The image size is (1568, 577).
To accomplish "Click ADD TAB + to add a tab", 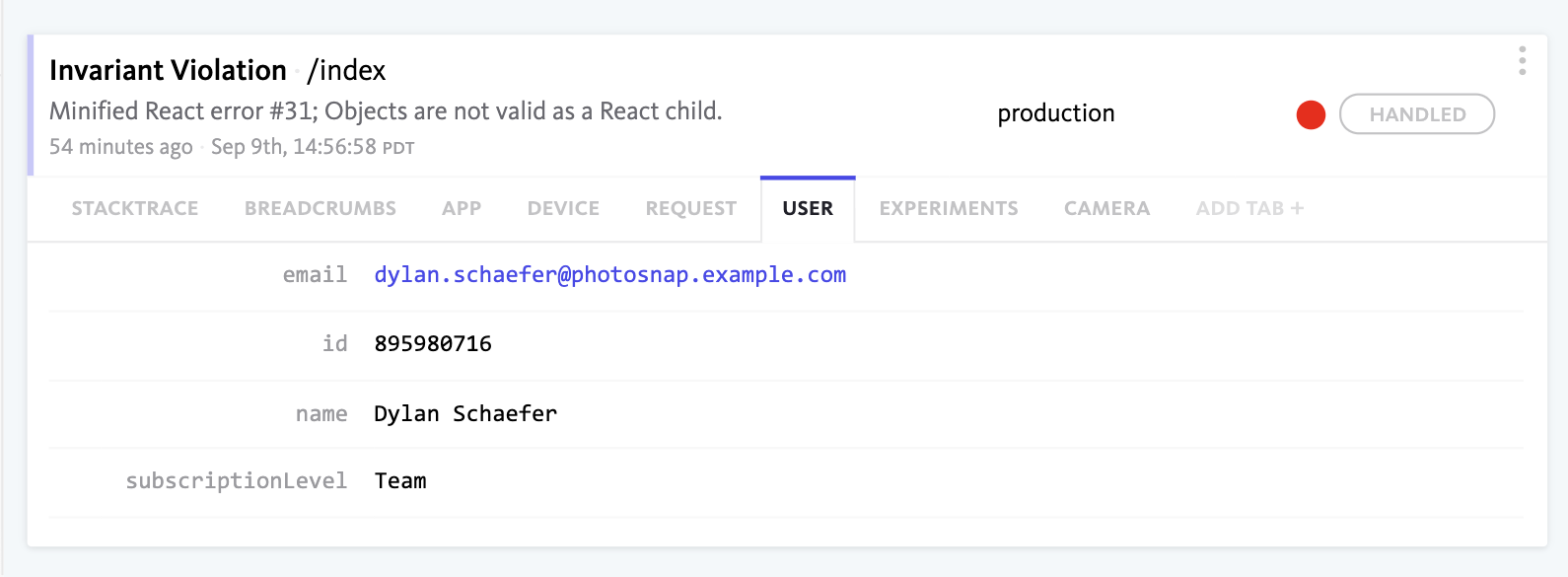I will coord(1249,208).
